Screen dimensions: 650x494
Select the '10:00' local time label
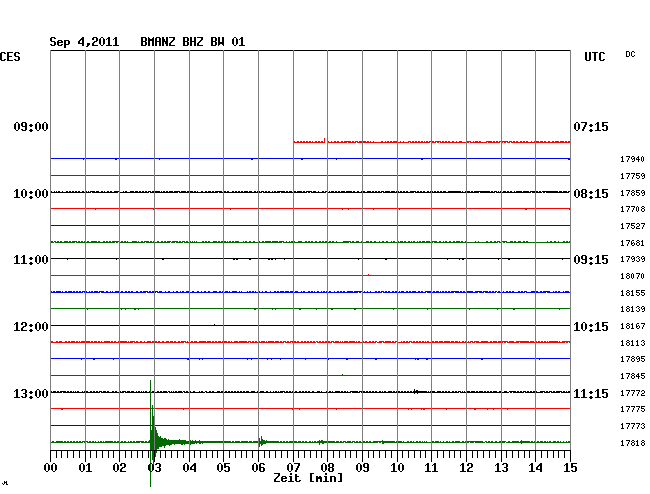click(x=31, y=194)
